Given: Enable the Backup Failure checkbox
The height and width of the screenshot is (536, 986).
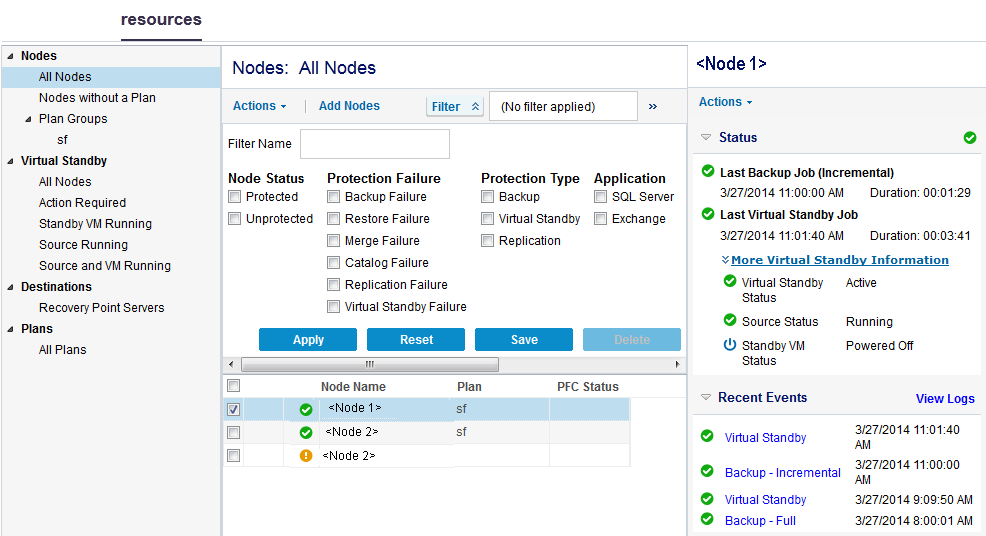Looking at the screenshot, I should [334, 197].
